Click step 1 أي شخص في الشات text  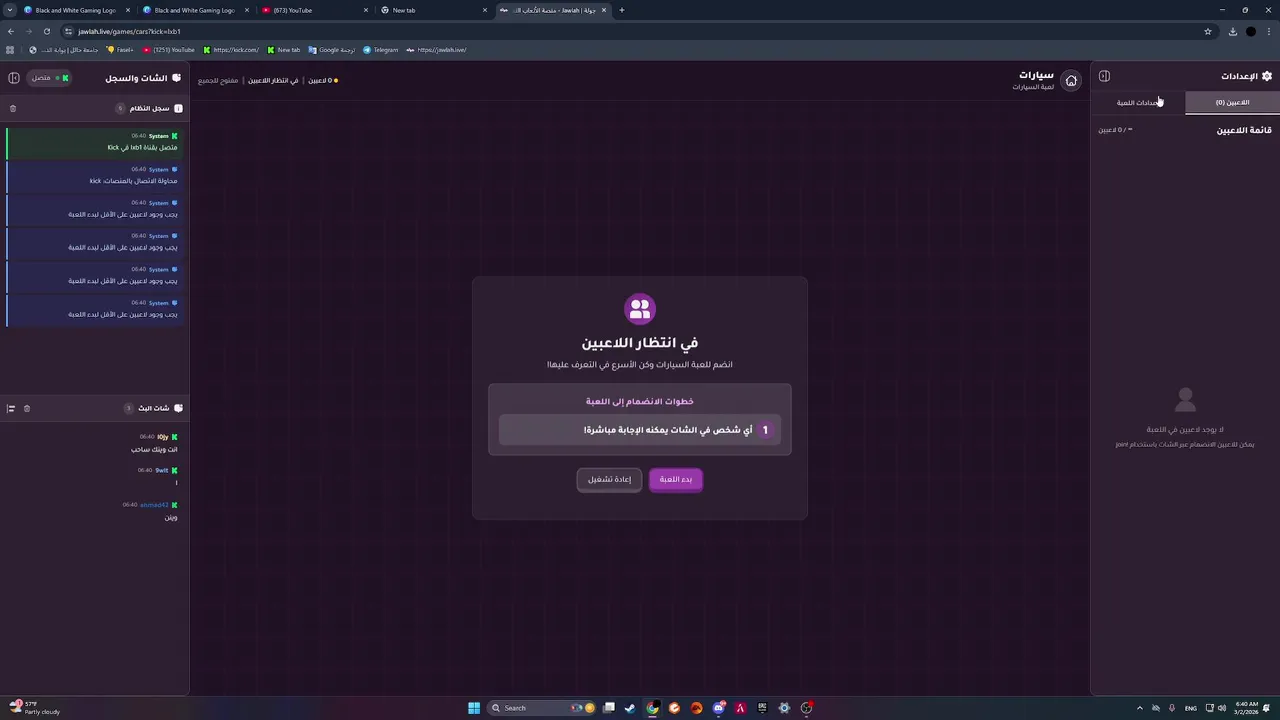pyautogui.click(x=668, y=430)
